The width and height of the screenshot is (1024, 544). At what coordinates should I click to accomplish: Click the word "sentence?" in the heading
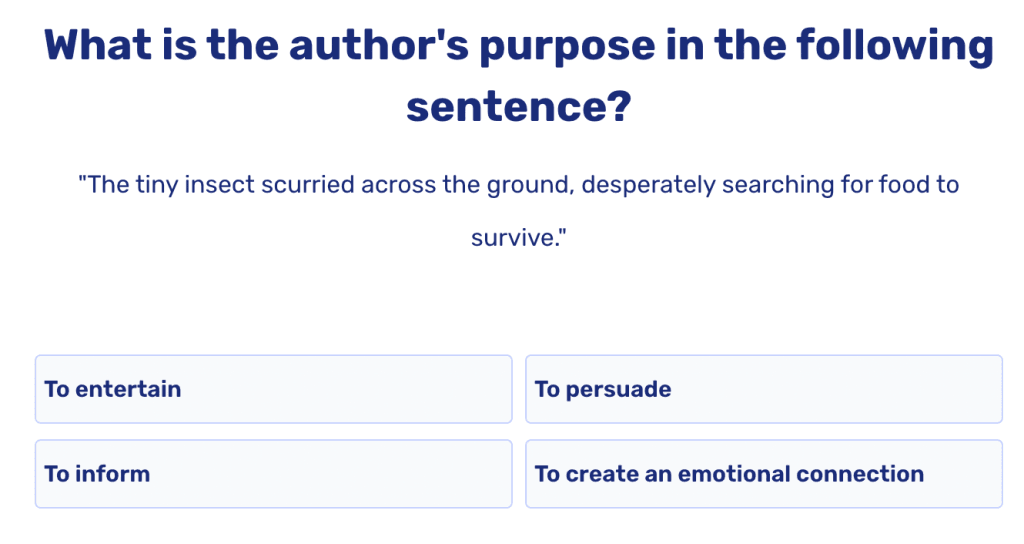519,105
